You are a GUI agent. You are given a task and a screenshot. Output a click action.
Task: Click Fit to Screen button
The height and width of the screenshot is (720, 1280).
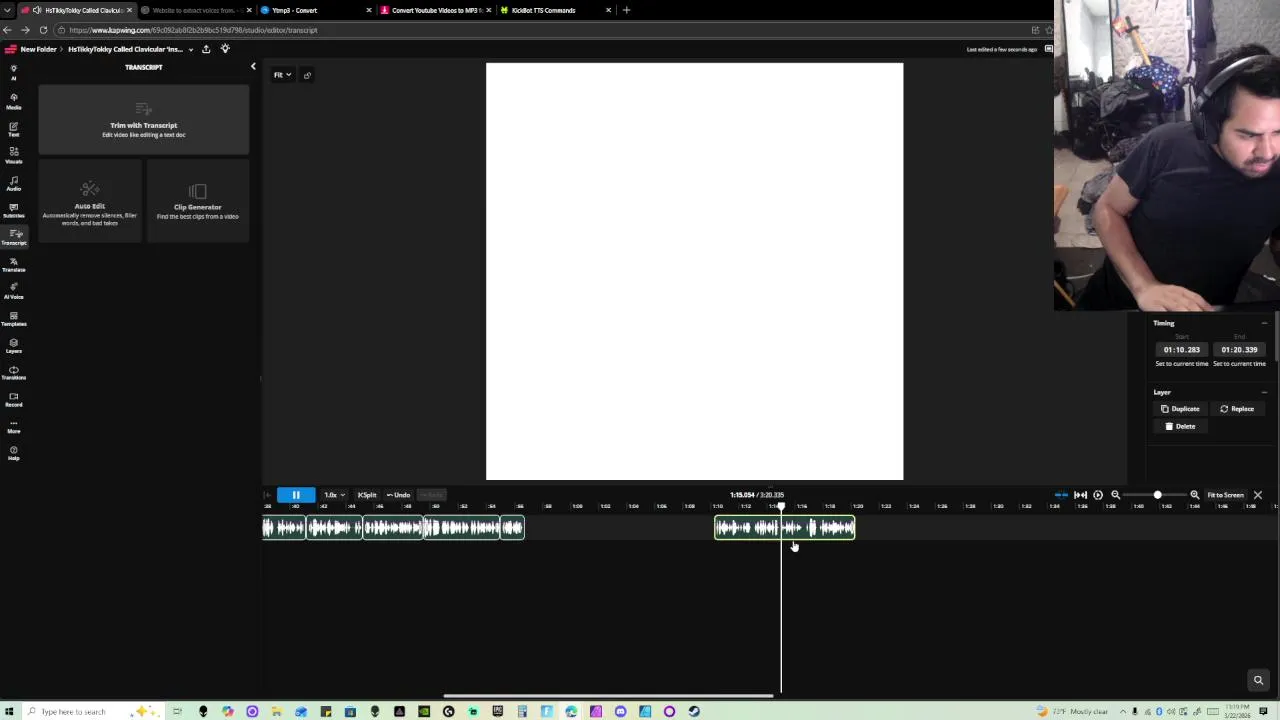point(1225,495)
